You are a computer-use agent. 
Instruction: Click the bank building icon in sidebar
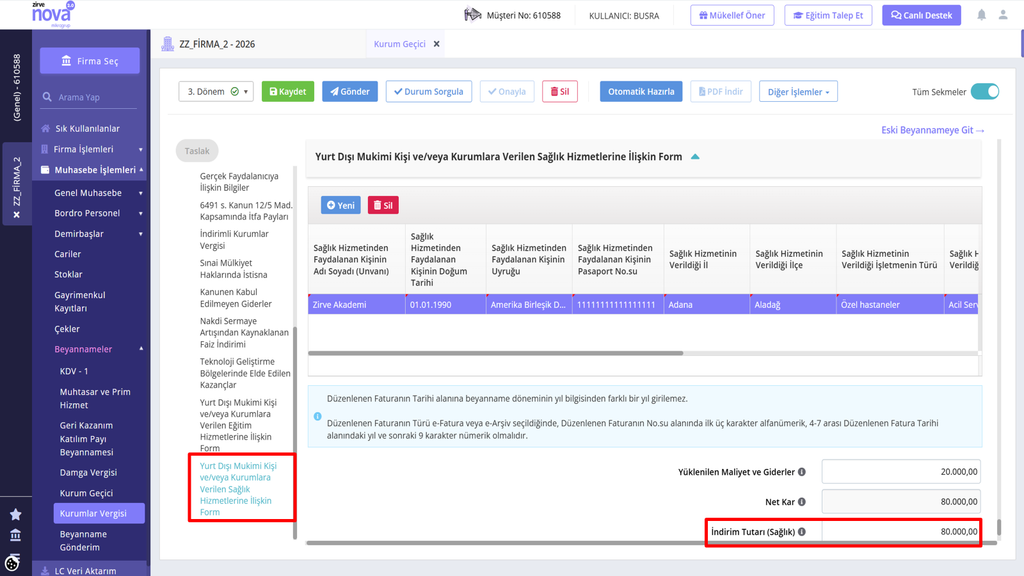[16, 536]
